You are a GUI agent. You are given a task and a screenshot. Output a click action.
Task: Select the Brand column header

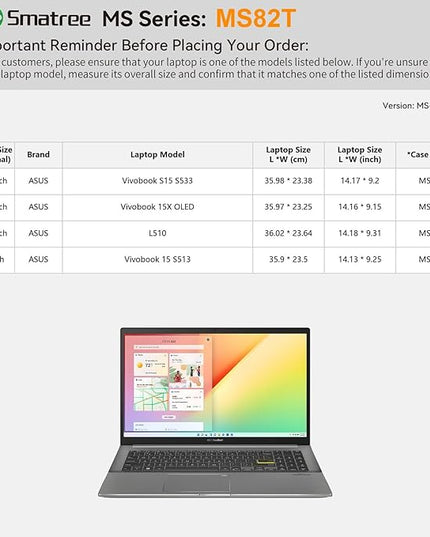pos(38,154)
